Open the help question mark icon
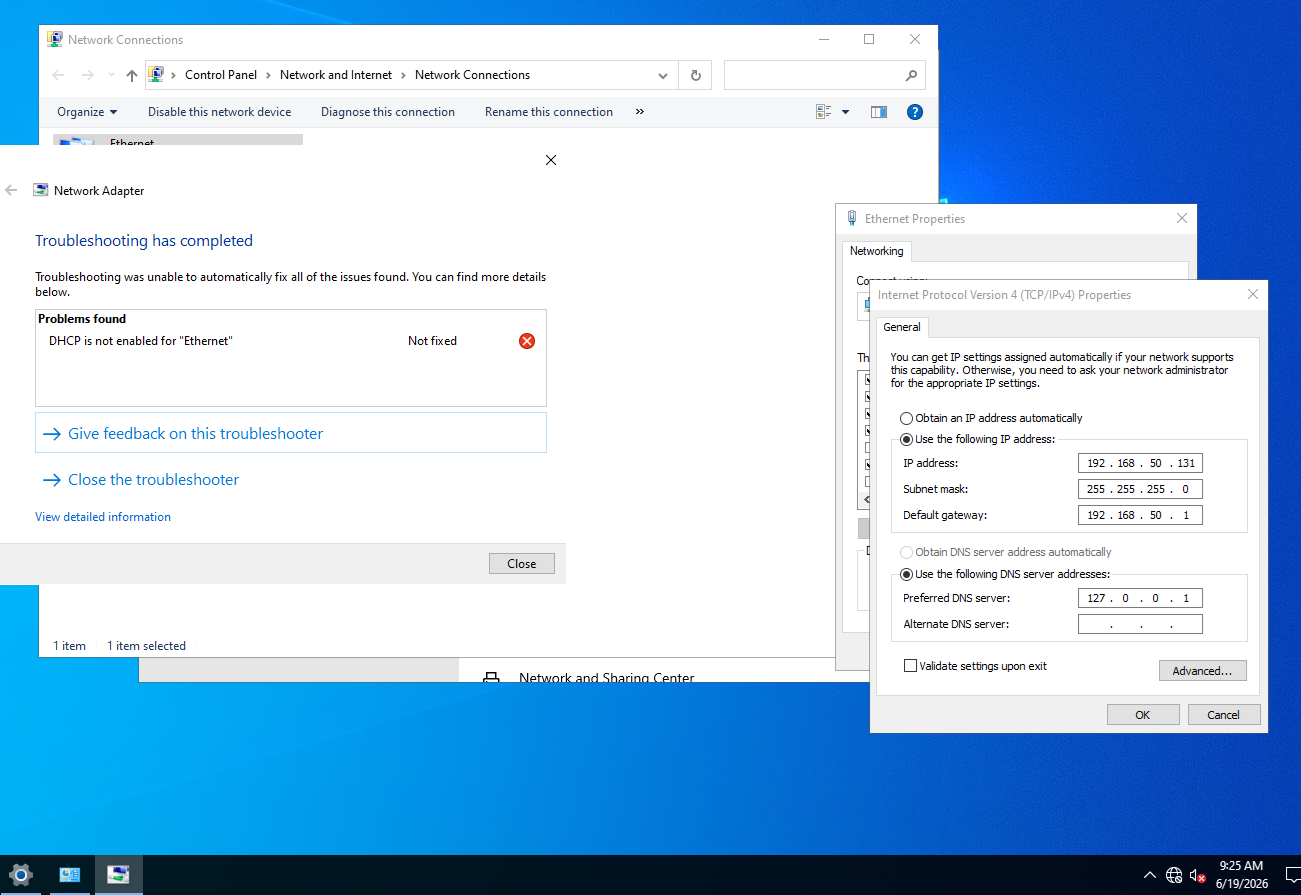The width and height of the screenshot is (1301, 895). click(x=914, y=112)
